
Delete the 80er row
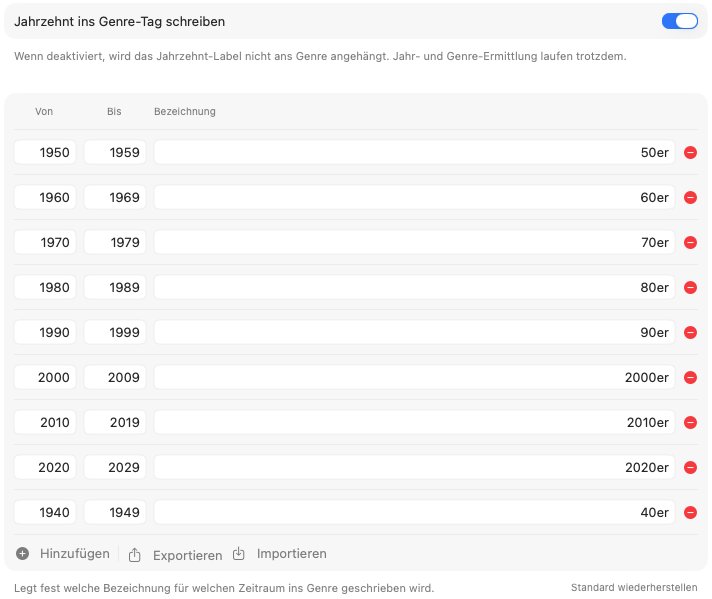click(690, 287)
